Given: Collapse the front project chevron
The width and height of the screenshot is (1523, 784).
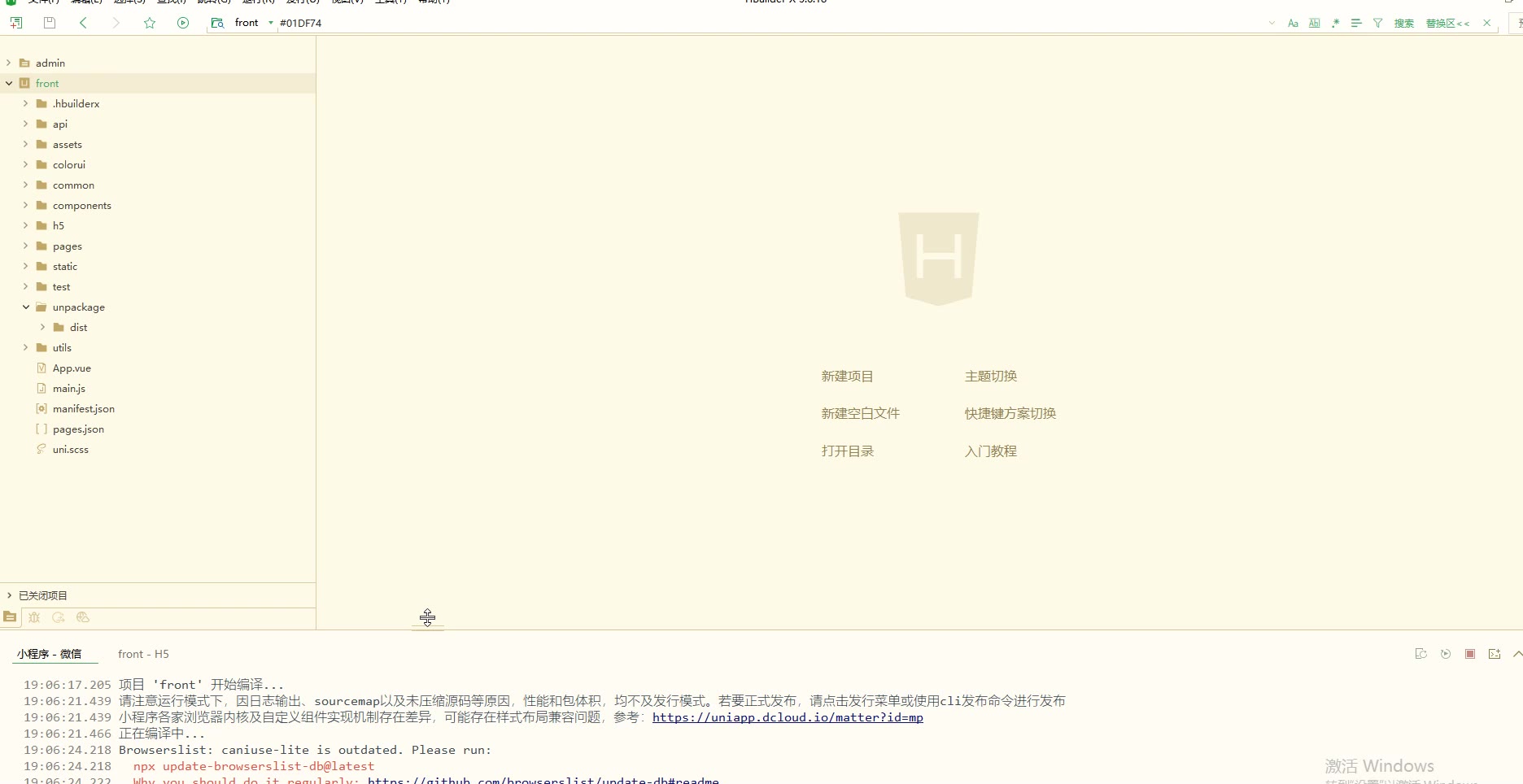Looking at the screenshot, I should tap(9, 83).
